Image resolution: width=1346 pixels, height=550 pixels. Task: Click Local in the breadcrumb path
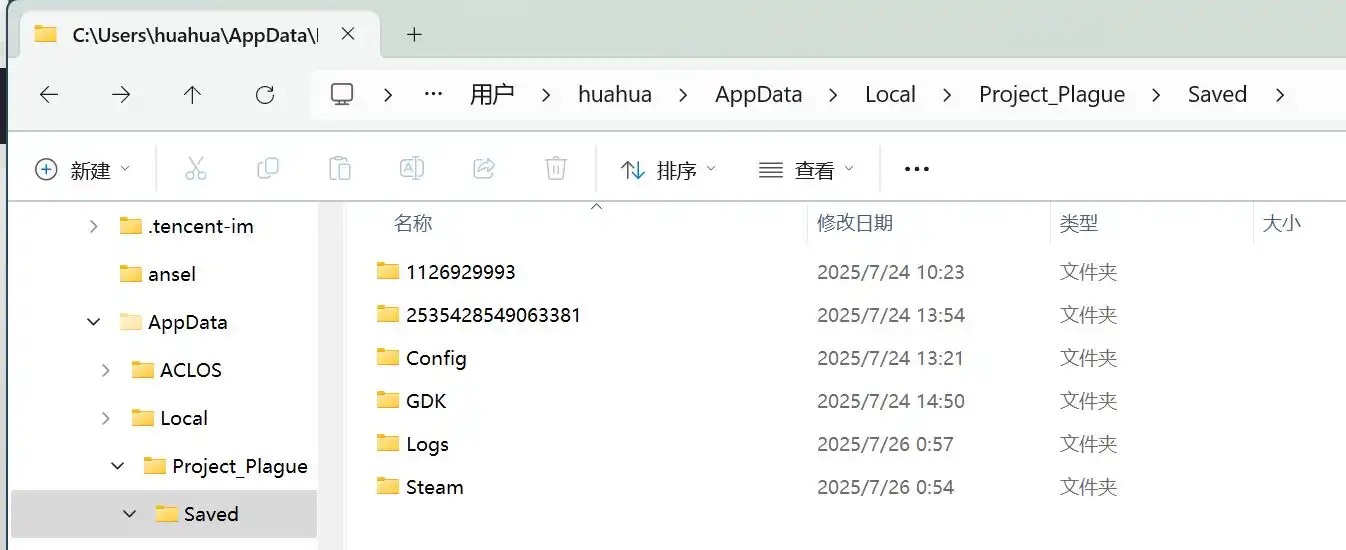pos(890,95)
